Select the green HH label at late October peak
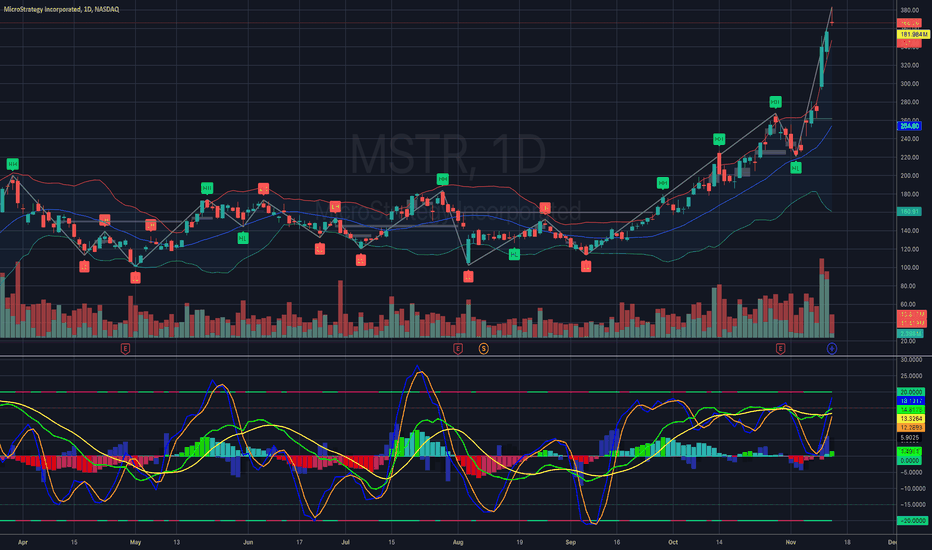 tap(775, 102)
